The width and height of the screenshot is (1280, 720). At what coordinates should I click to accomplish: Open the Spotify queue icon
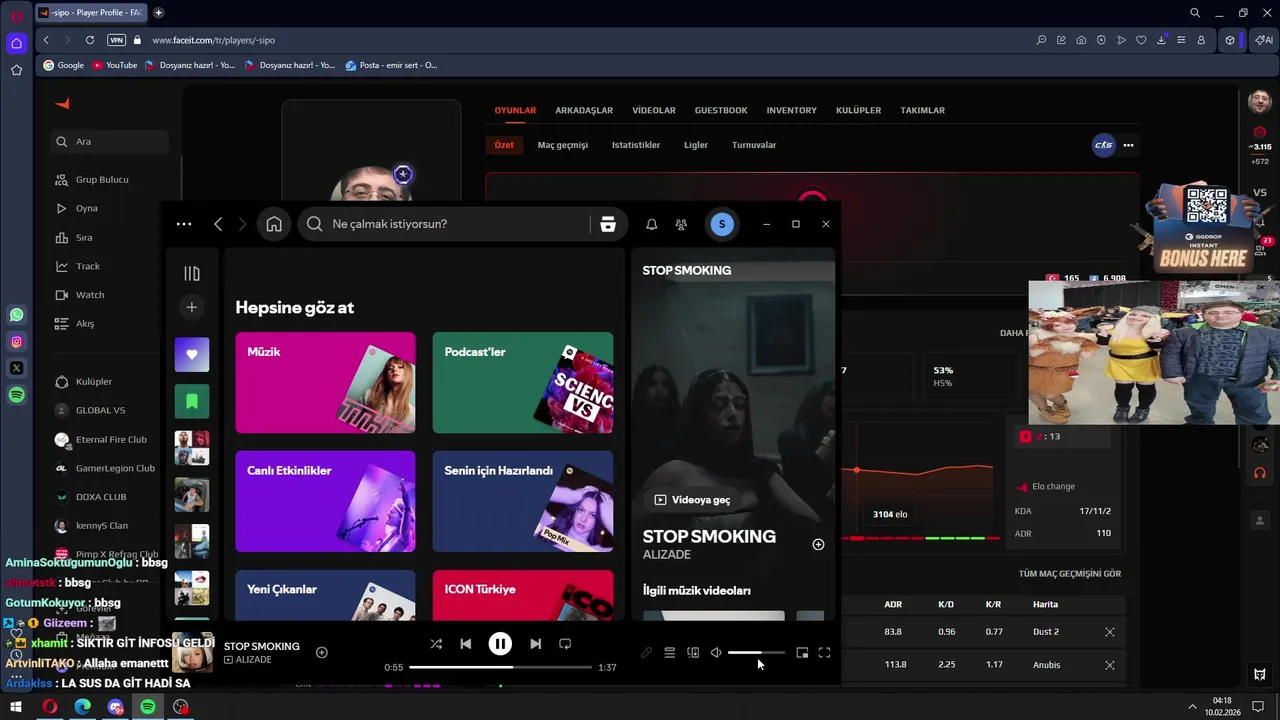click(670, 653)
